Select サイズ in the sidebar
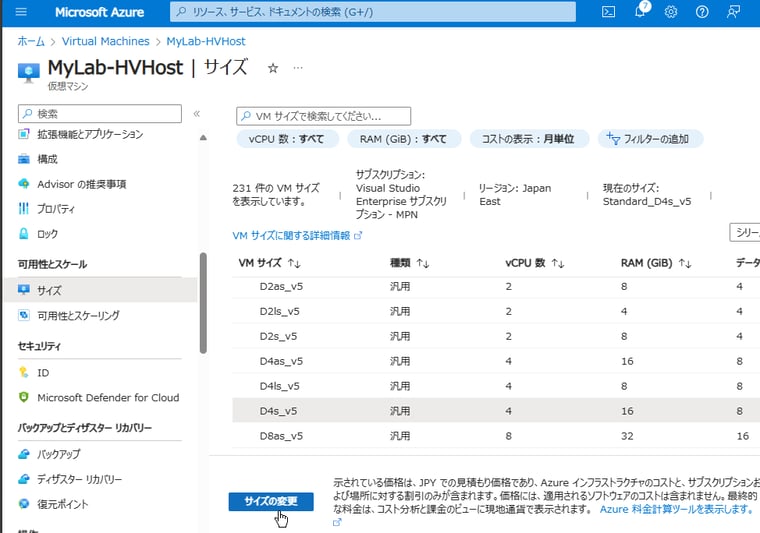 pyautogui.click(x=100, y=290)
